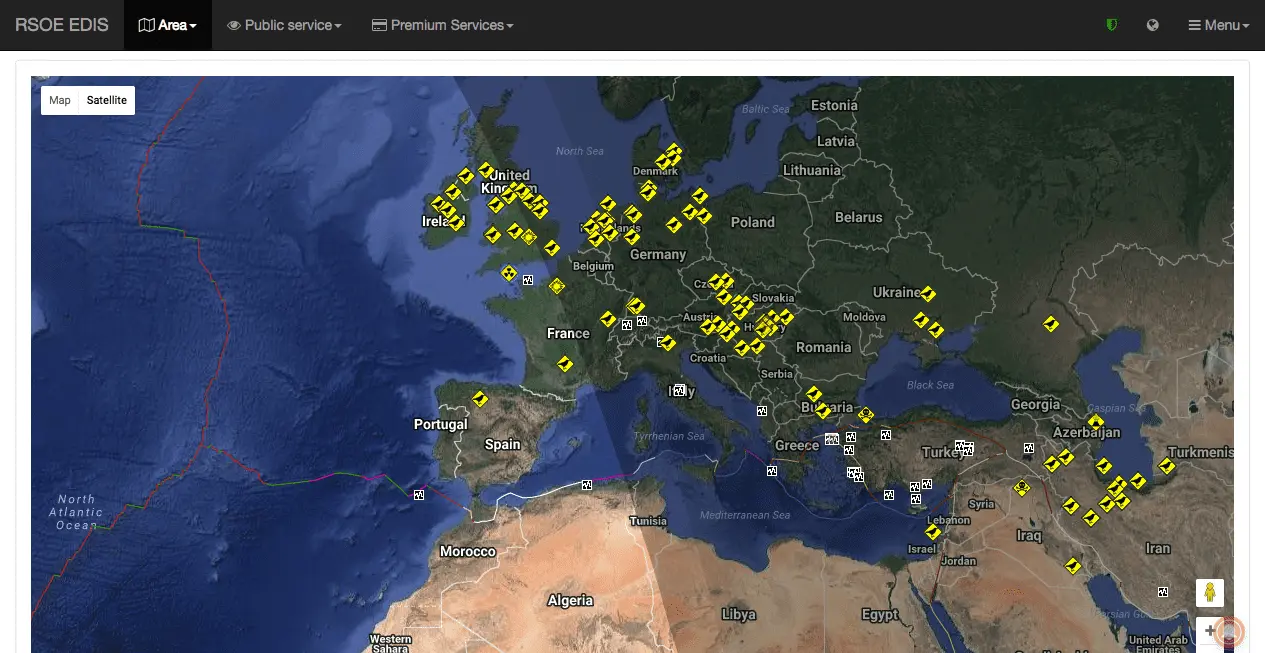The height and width of the screenshot is (653, 1265).
Task: Click the skull marker on Bulgaria's Black Sea coast
Action: click(866, 415)
